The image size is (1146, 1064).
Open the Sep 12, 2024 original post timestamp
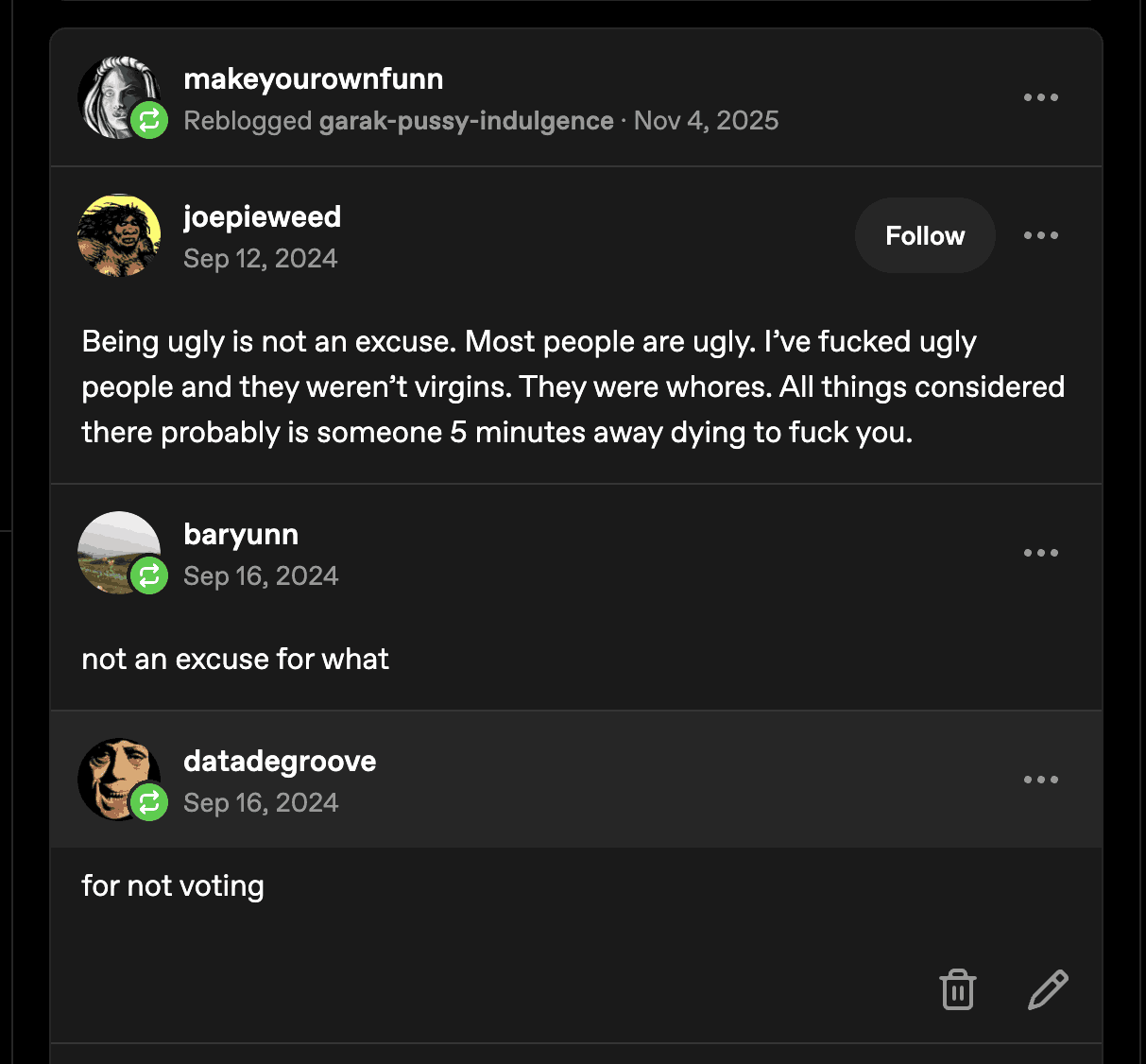pyautogui.click(x=260, y=259)
